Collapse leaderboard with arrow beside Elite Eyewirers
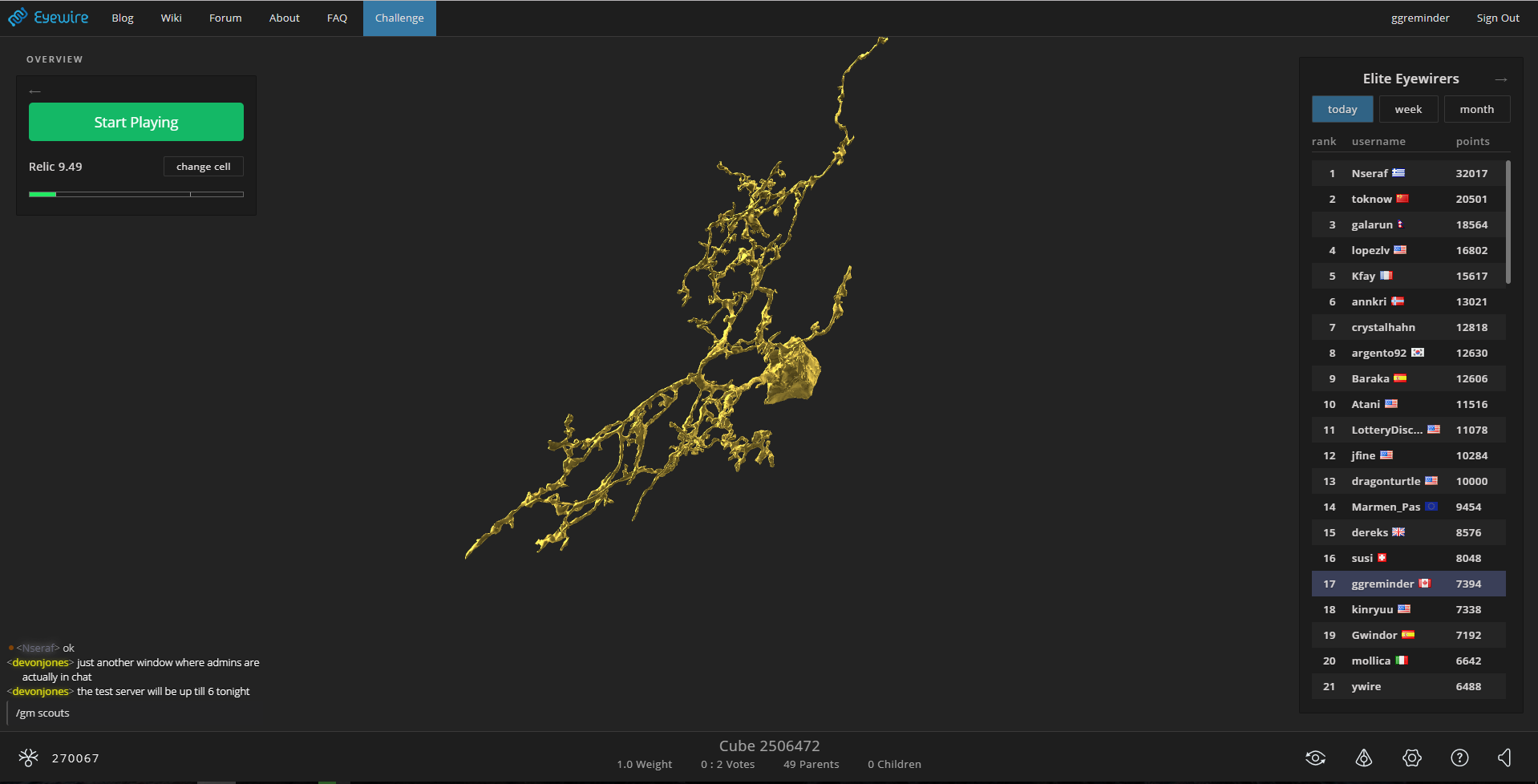Image resolution: width=1538 pixels, height=784 pixels. tap(1501, 79)
